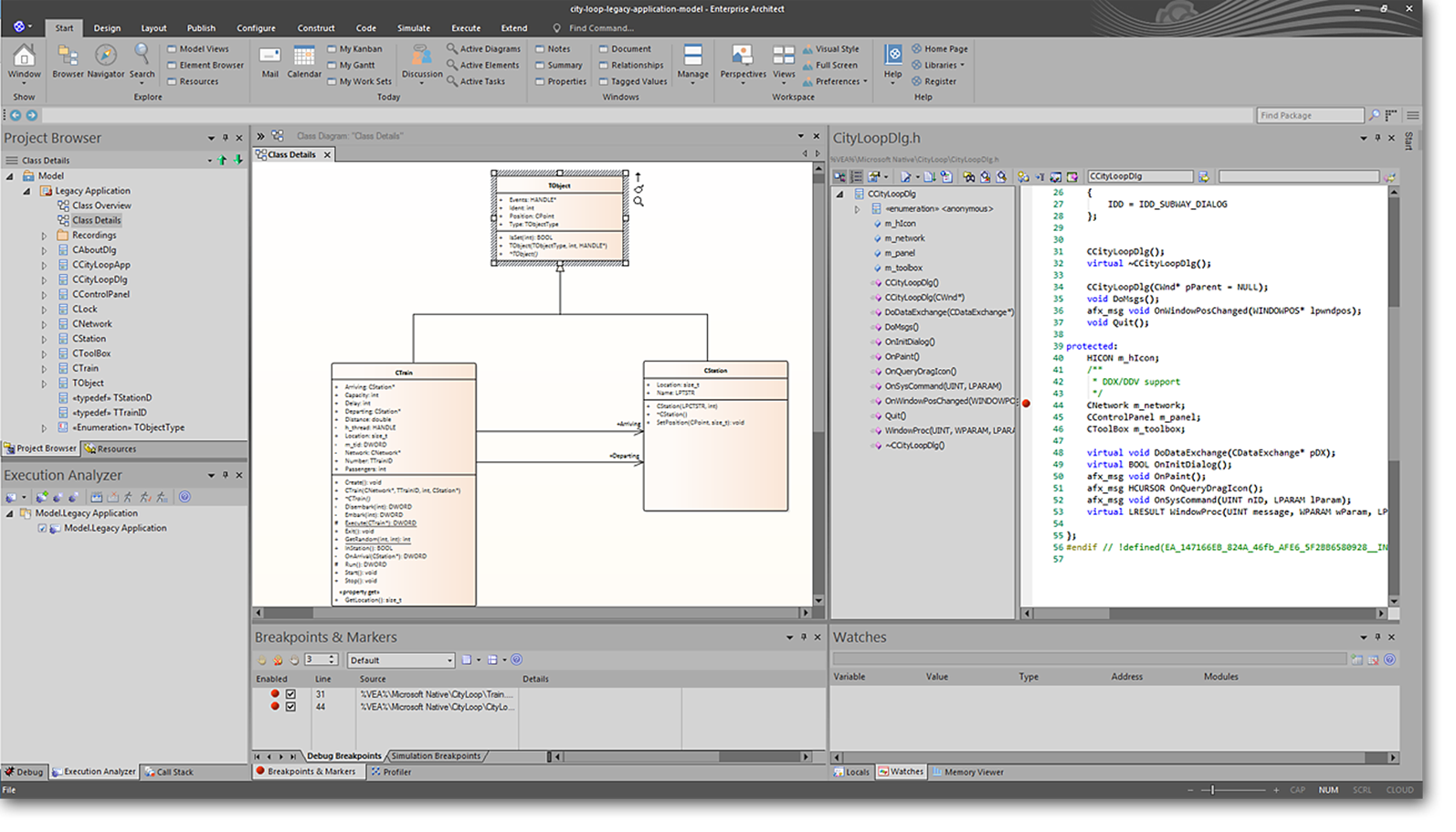Toggle Model.Legacy Application child checkbox
Viewport: 1456px width, 832px height.
pos(42,529)
